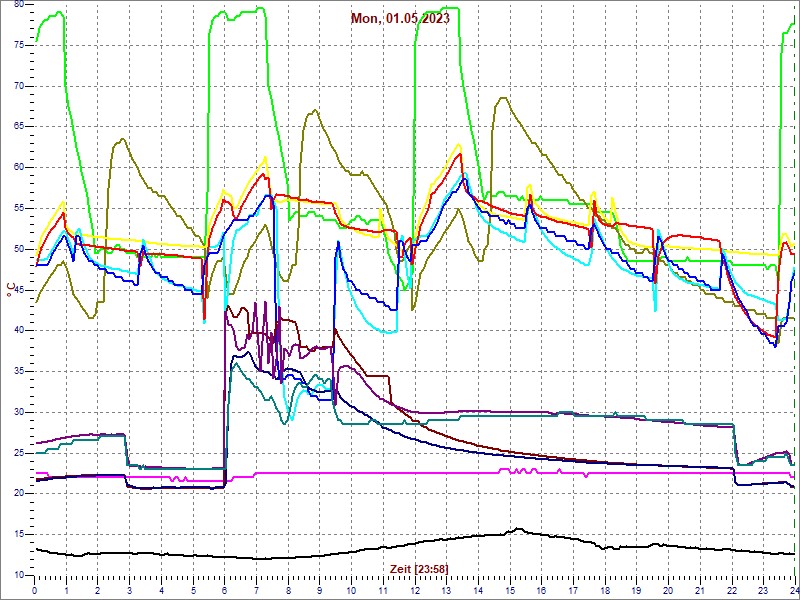Click the 75 temperature axis label
The width and height of the screenshot is (800, 600).
pos(19,45)
